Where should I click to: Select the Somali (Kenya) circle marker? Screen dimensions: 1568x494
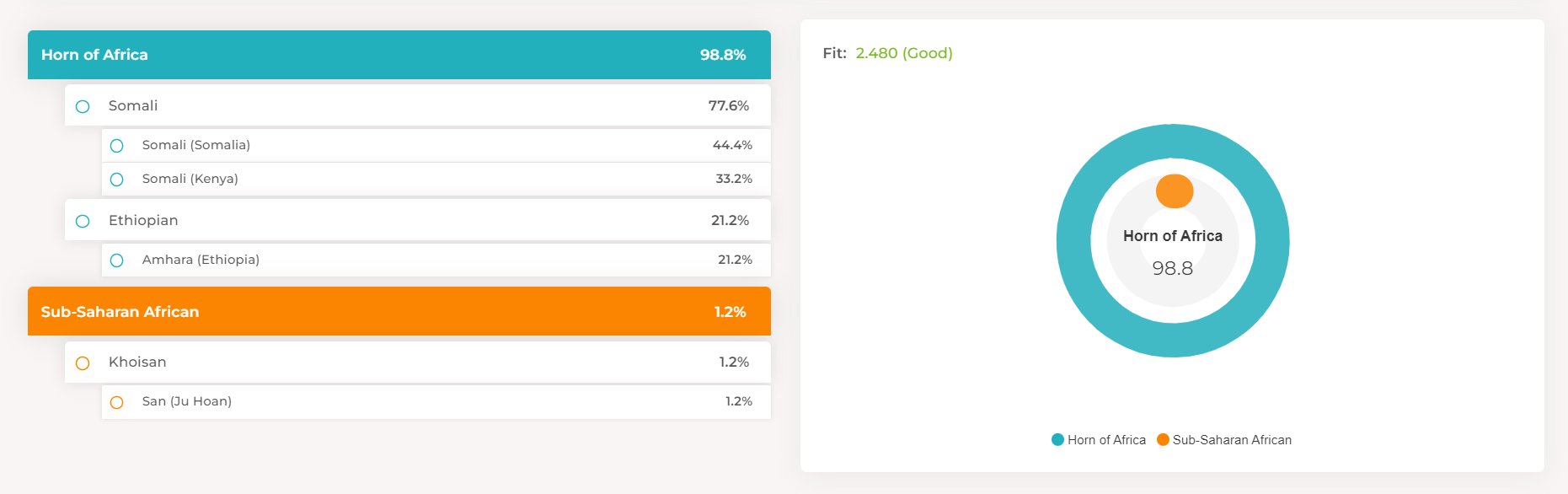117,180
